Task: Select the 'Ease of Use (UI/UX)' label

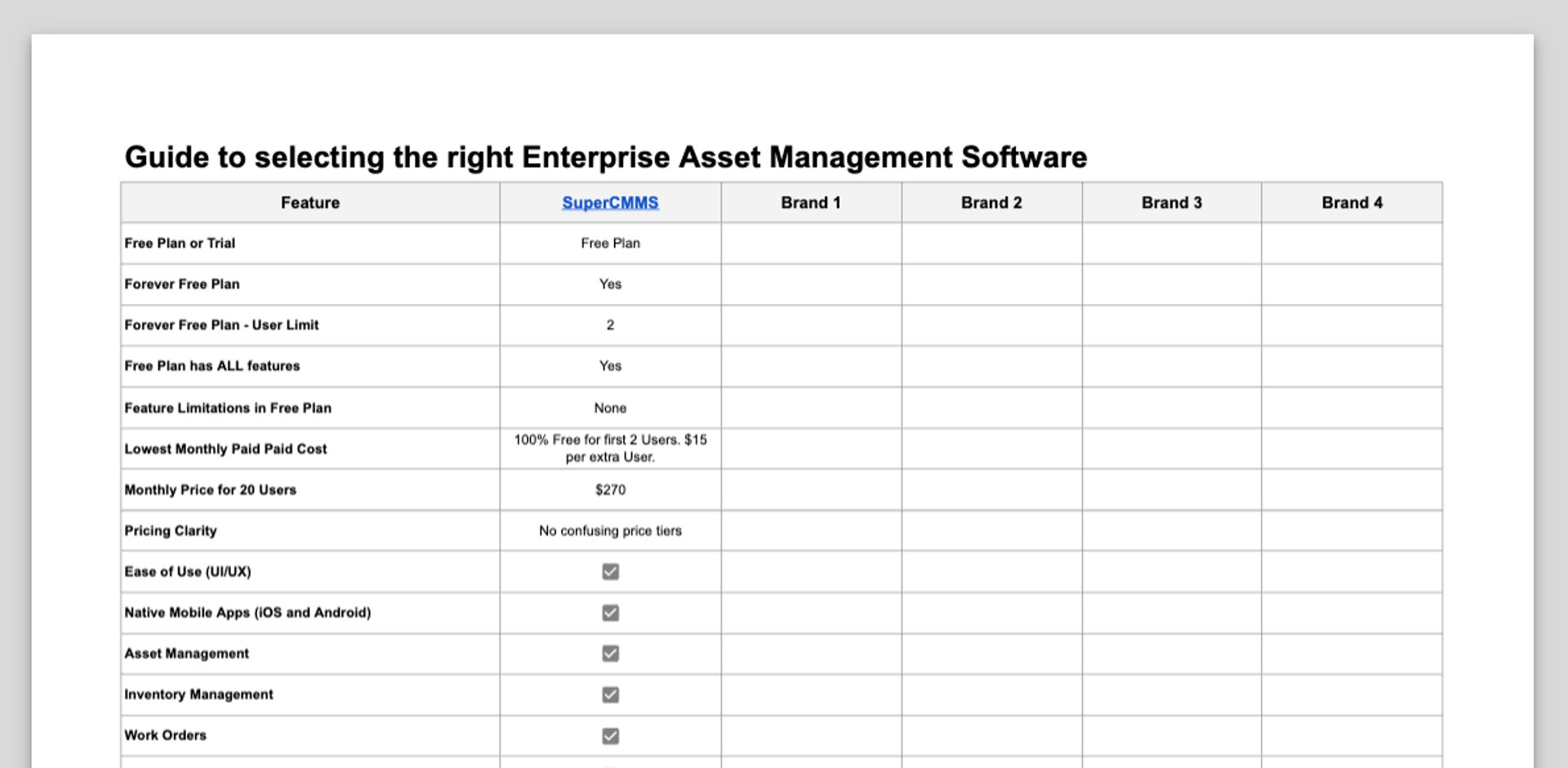Action: (x=188, y=572)
